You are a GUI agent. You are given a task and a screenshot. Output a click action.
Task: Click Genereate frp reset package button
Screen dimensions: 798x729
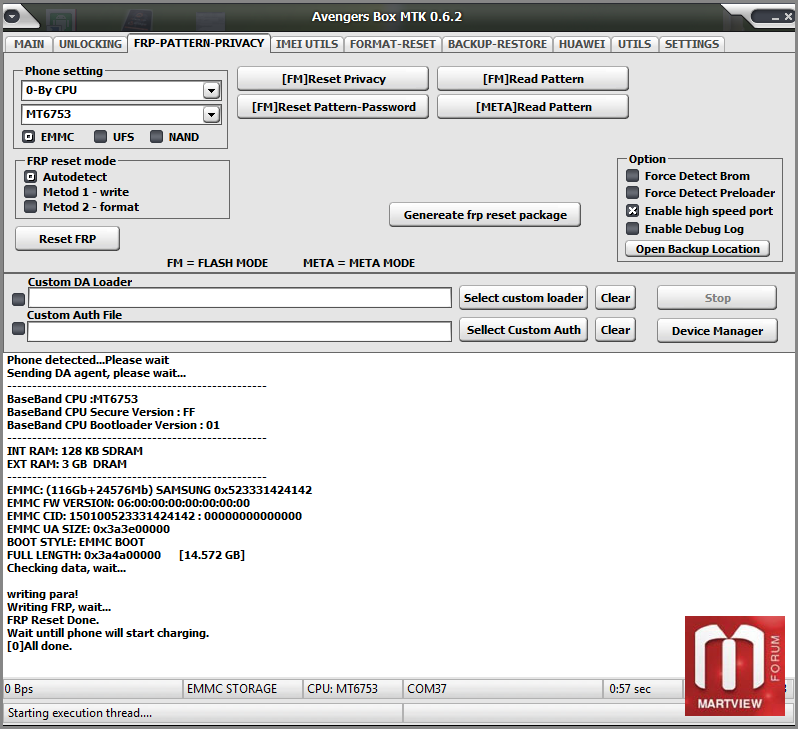484,215
